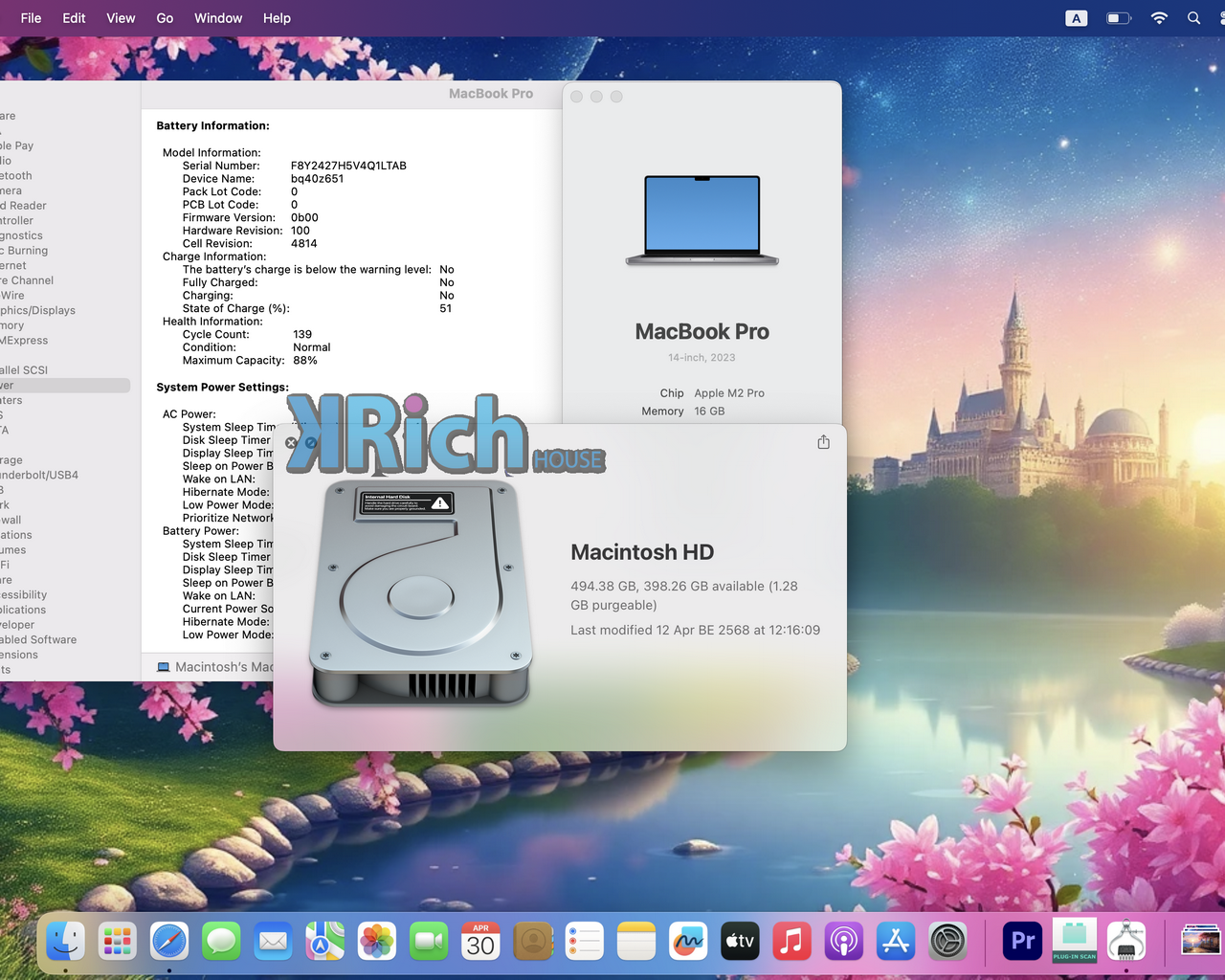Select the 'le Pay' sidebar entry
Screen dimensions: 1225x980
tap(17, 145)
